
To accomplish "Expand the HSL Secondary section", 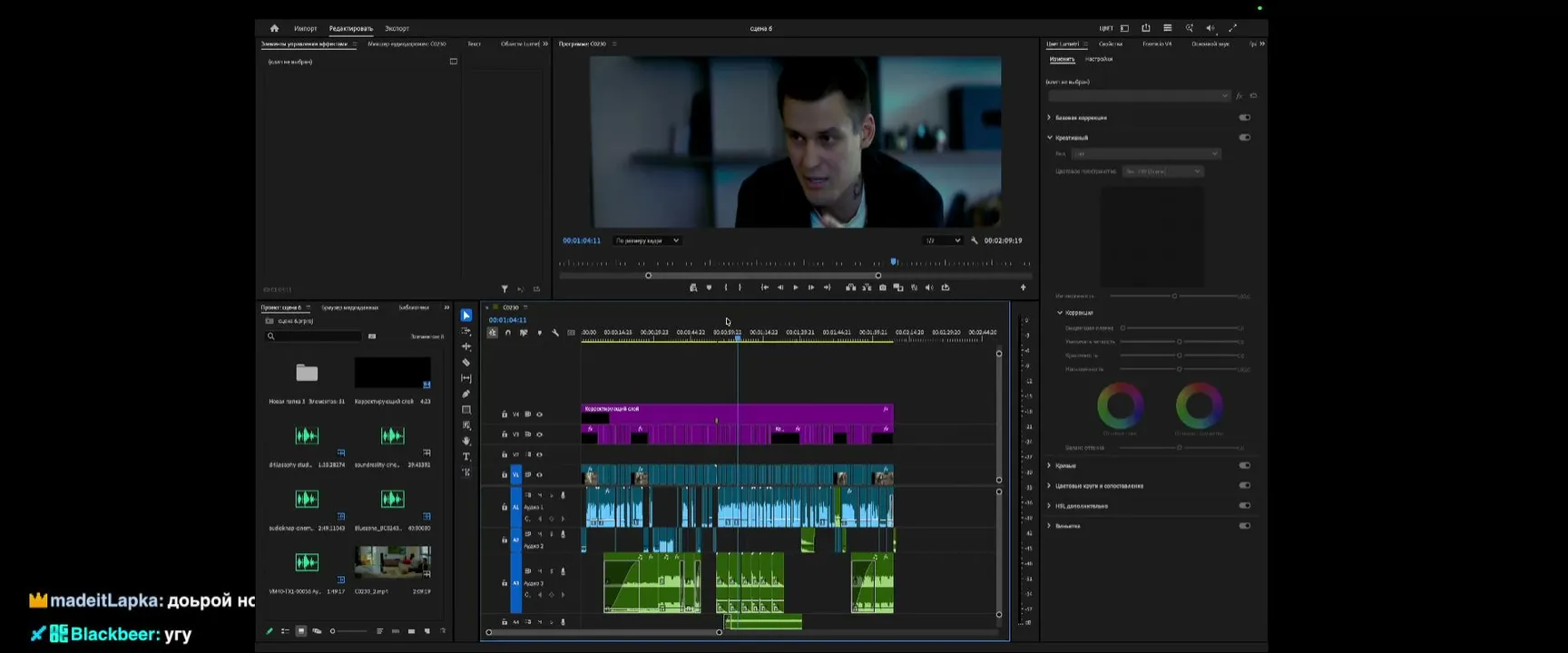I will tap(1050, 505).
